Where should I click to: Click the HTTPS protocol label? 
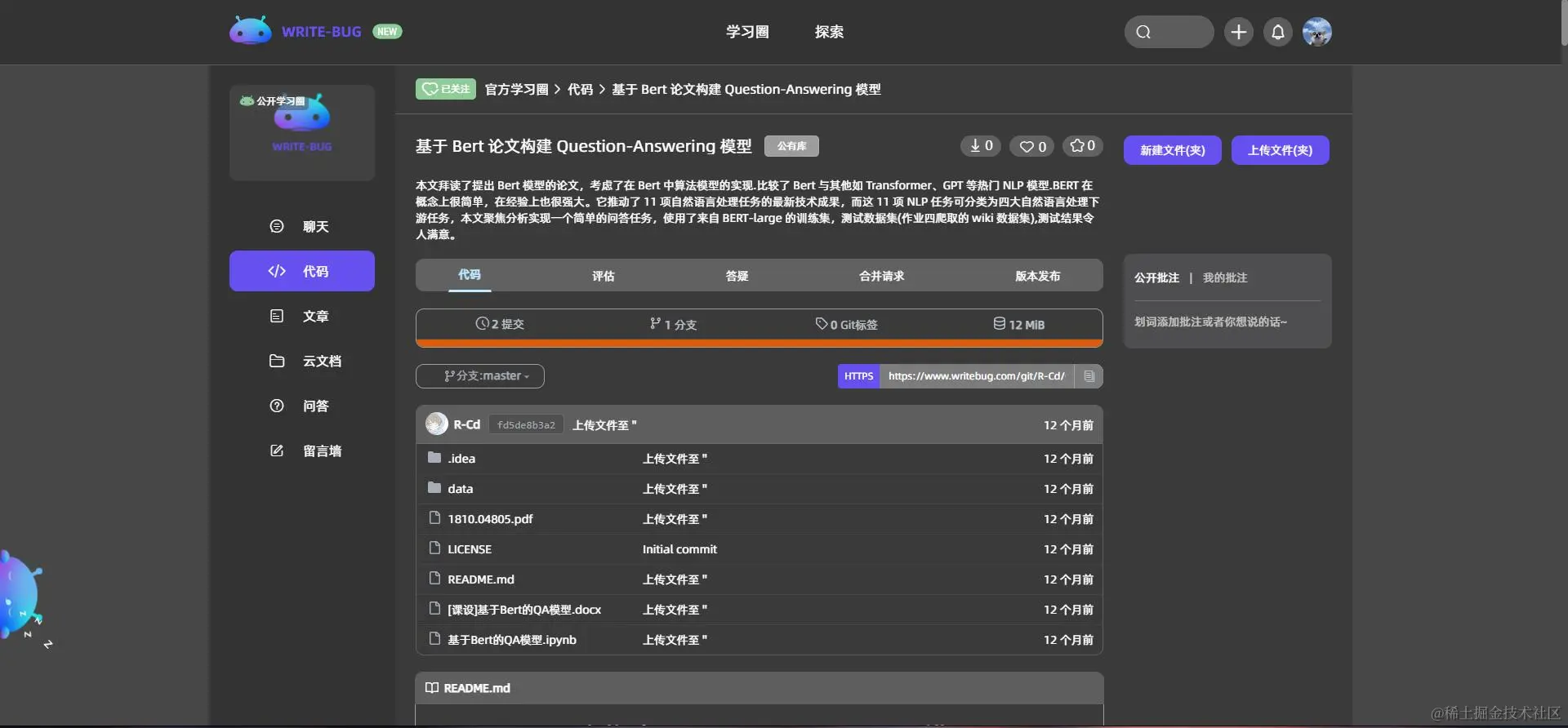[x=858, y=376]
